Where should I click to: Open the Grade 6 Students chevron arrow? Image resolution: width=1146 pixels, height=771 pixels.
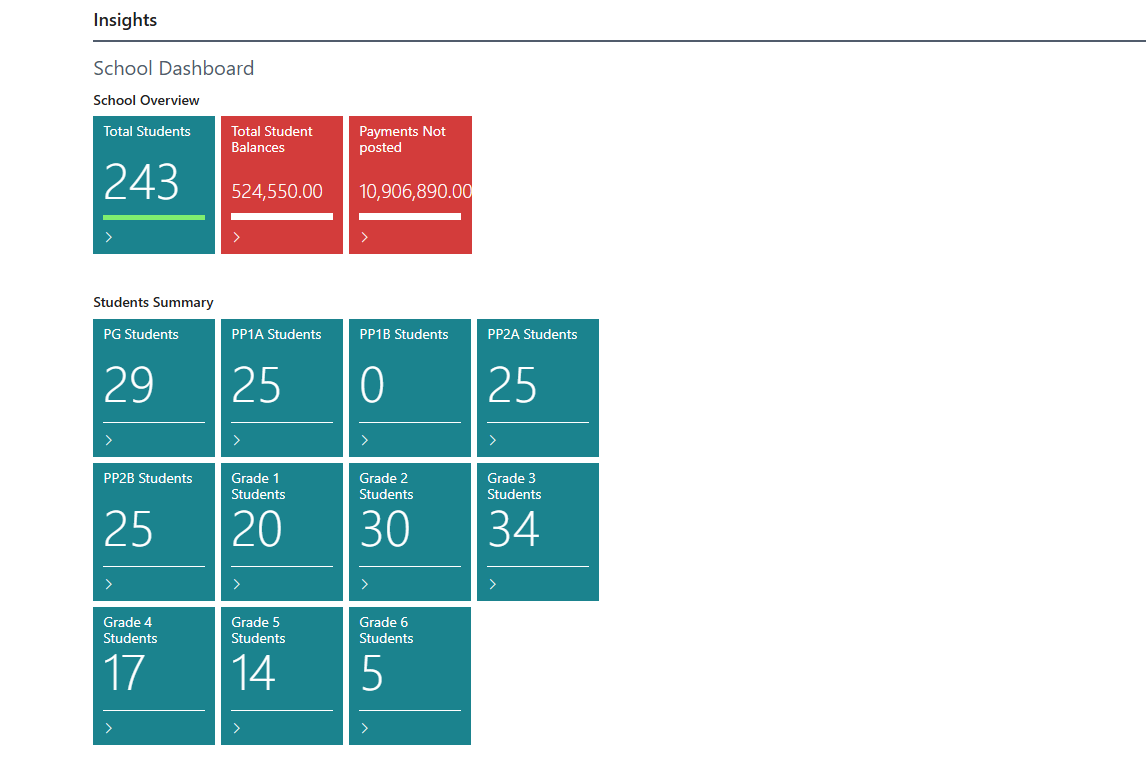pos(365,728)
